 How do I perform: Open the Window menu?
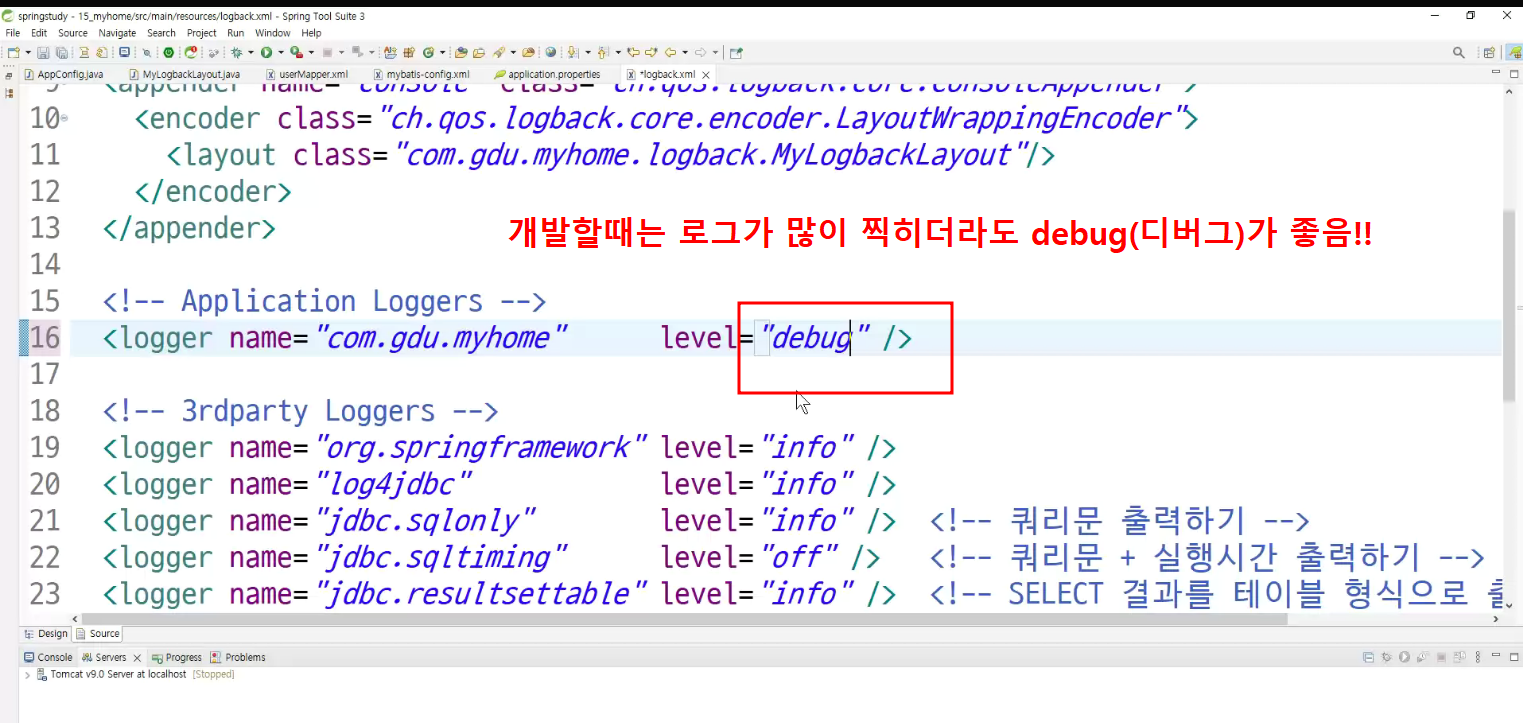coord(273,33)
